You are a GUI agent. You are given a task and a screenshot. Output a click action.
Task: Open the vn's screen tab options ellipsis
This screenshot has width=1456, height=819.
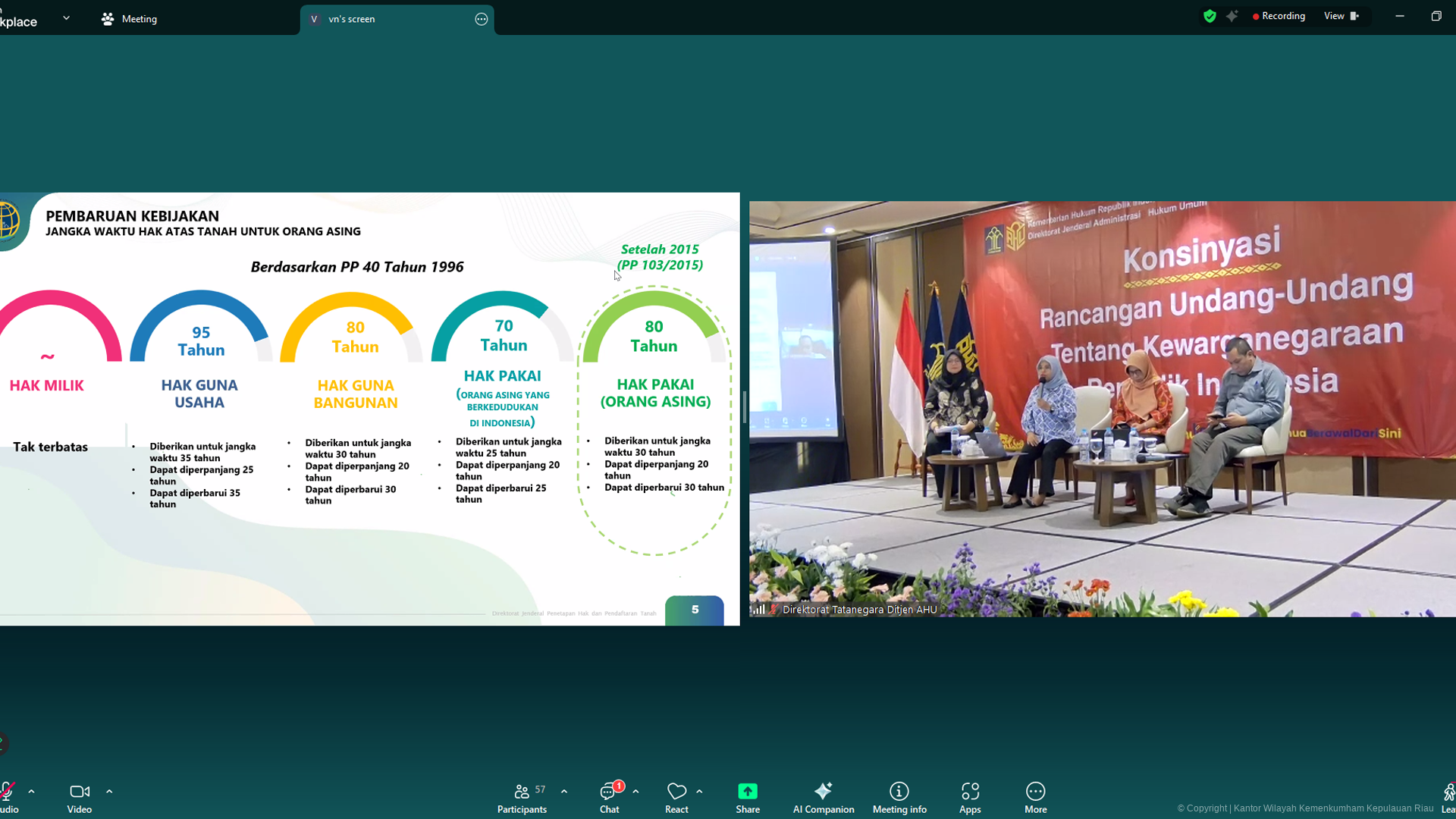pos(481,19)
